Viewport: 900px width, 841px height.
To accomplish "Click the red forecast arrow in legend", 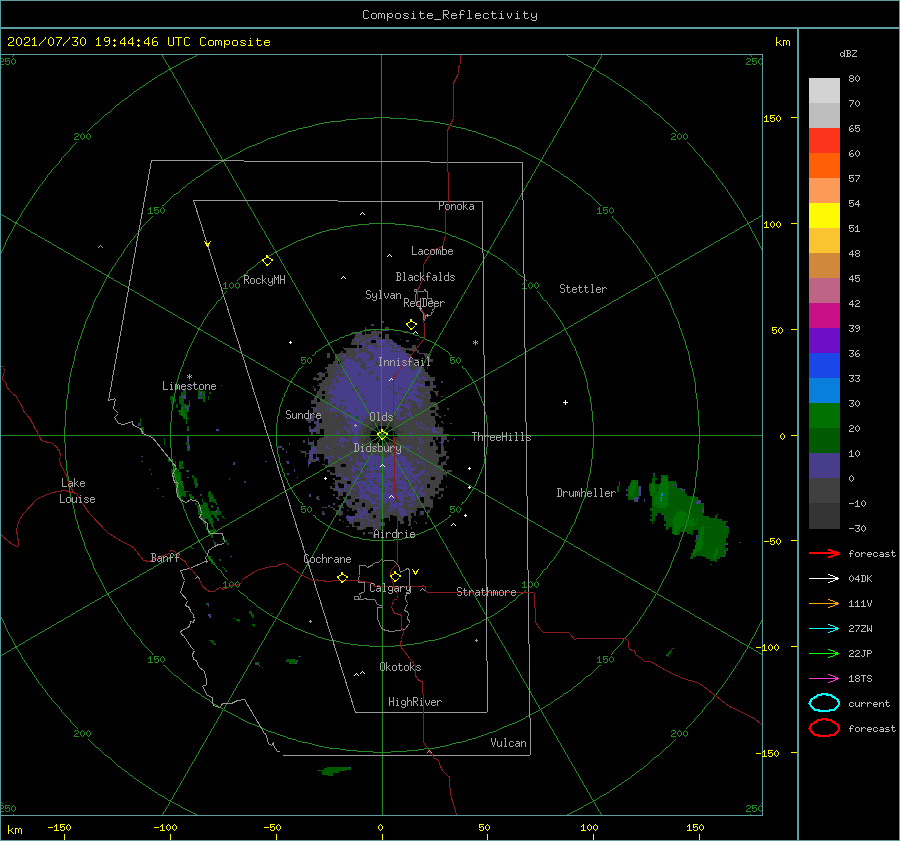I will pos(824,553).
